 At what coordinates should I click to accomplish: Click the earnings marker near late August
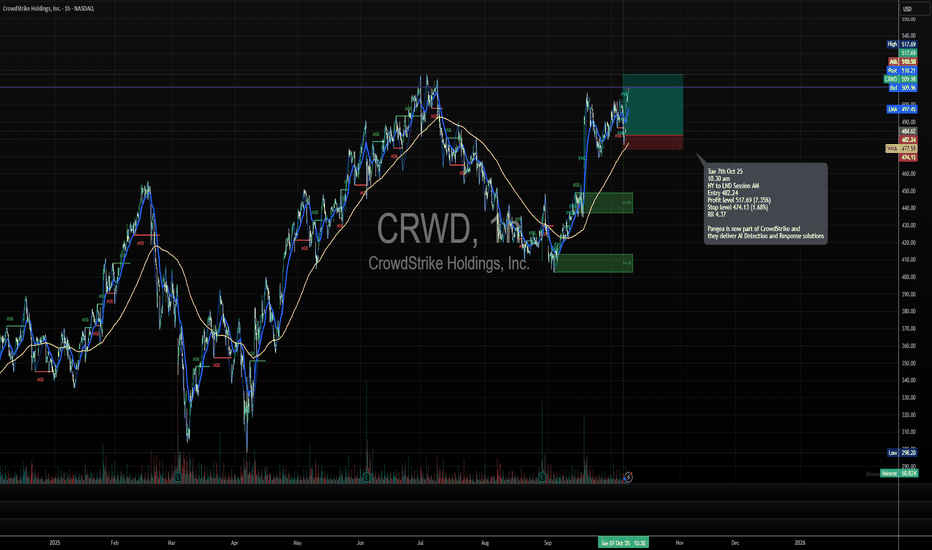541,477
